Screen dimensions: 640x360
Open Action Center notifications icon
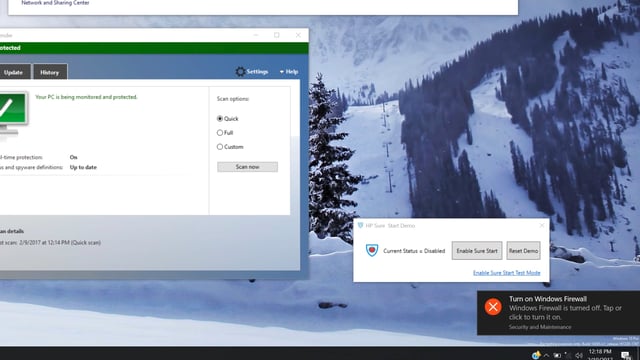coord(626,355)
